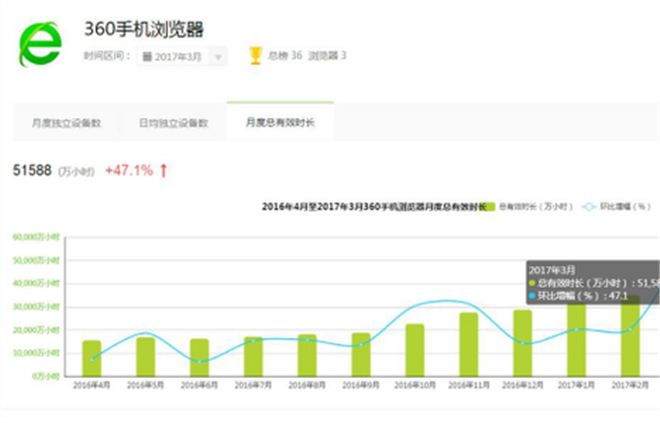The image size is (660, 423).
Task: Click the 2016年10月 bar
Action: pos(415,350)
